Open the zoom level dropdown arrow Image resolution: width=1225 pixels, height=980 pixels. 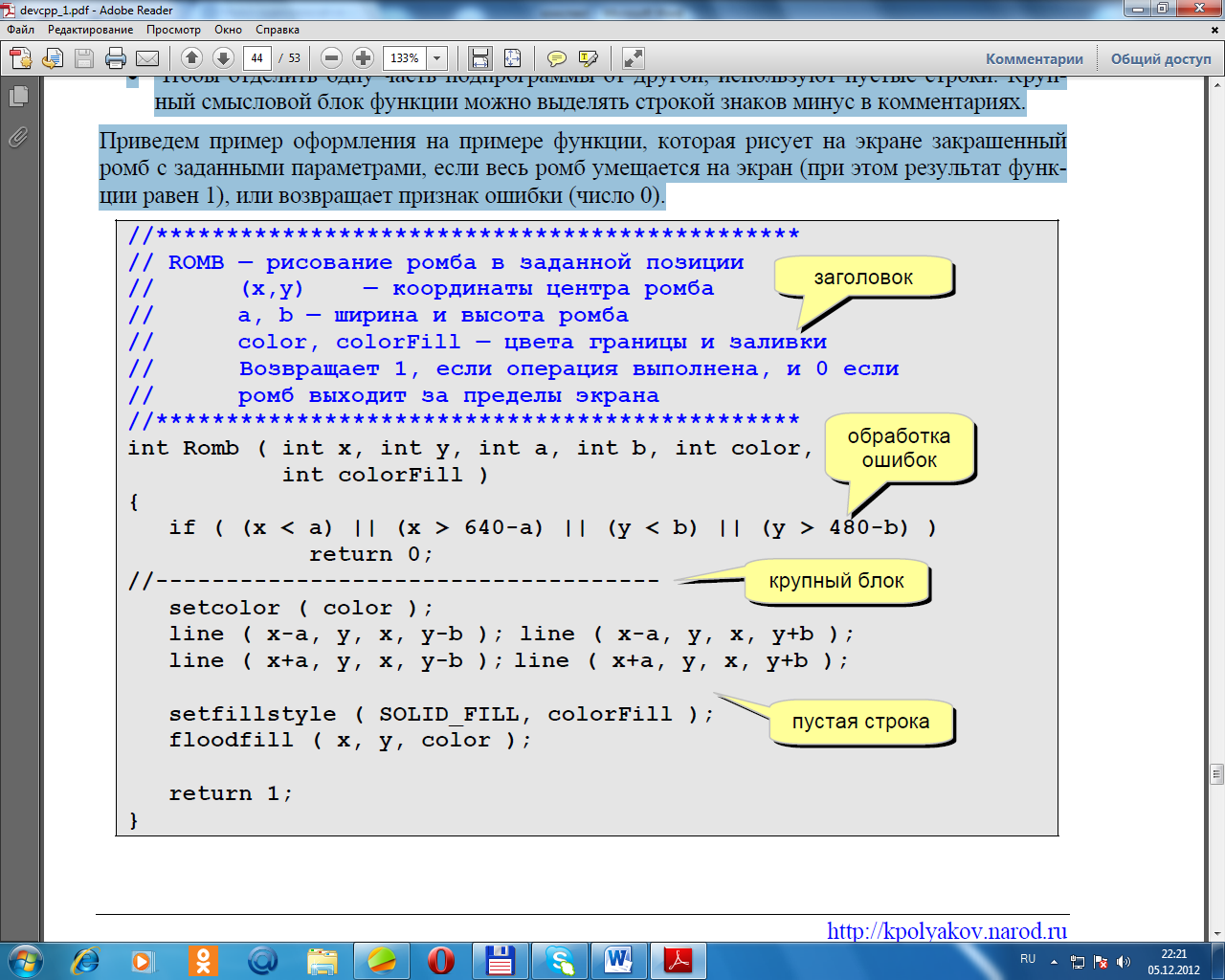(437, 58)
